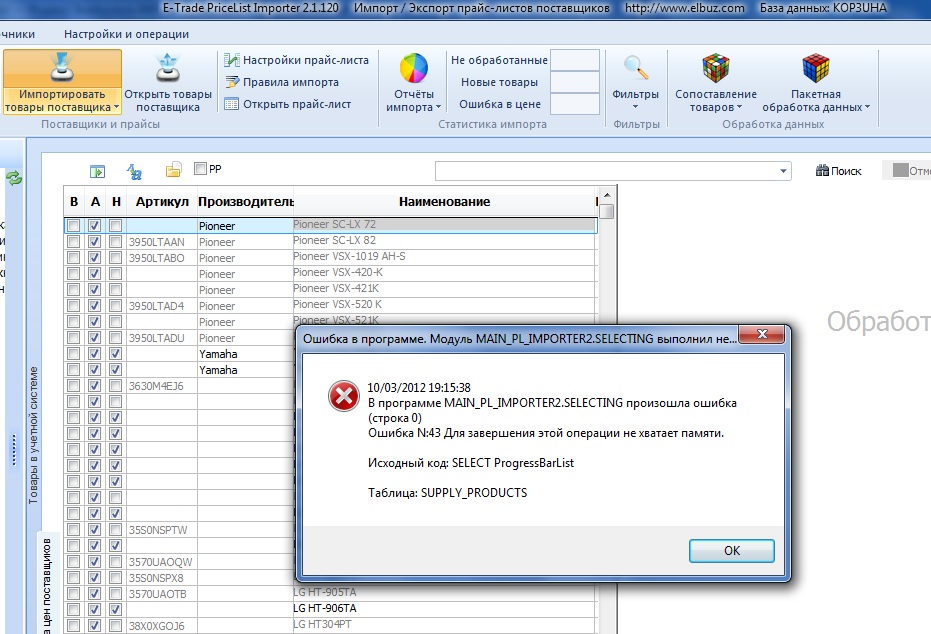
Task: Click the red error icon in dialog
Action: click(344, 397)
